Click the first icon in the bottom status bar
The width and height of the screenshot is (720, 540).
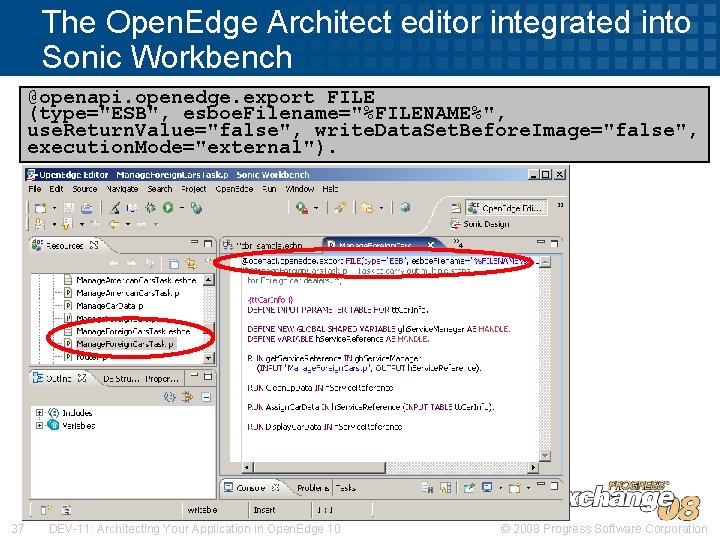point(46,510)
